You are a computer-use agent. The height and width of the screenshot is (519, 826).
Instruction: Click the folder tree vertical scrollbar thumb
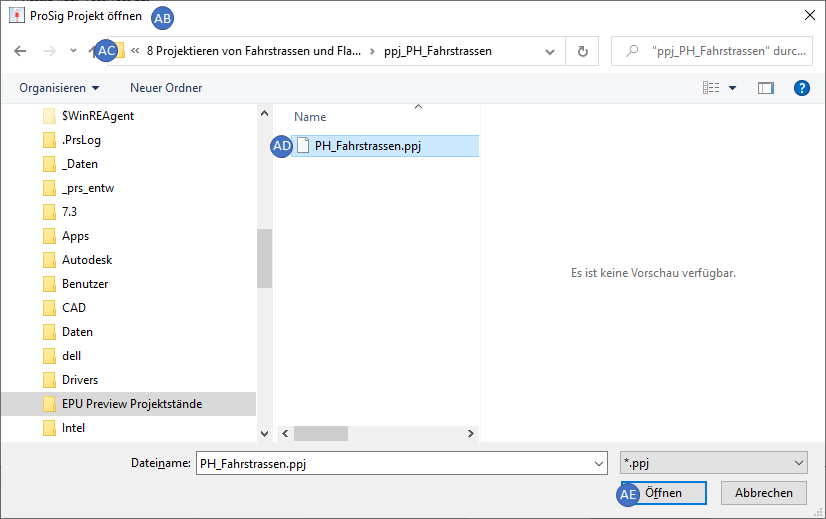pos(264,258)
